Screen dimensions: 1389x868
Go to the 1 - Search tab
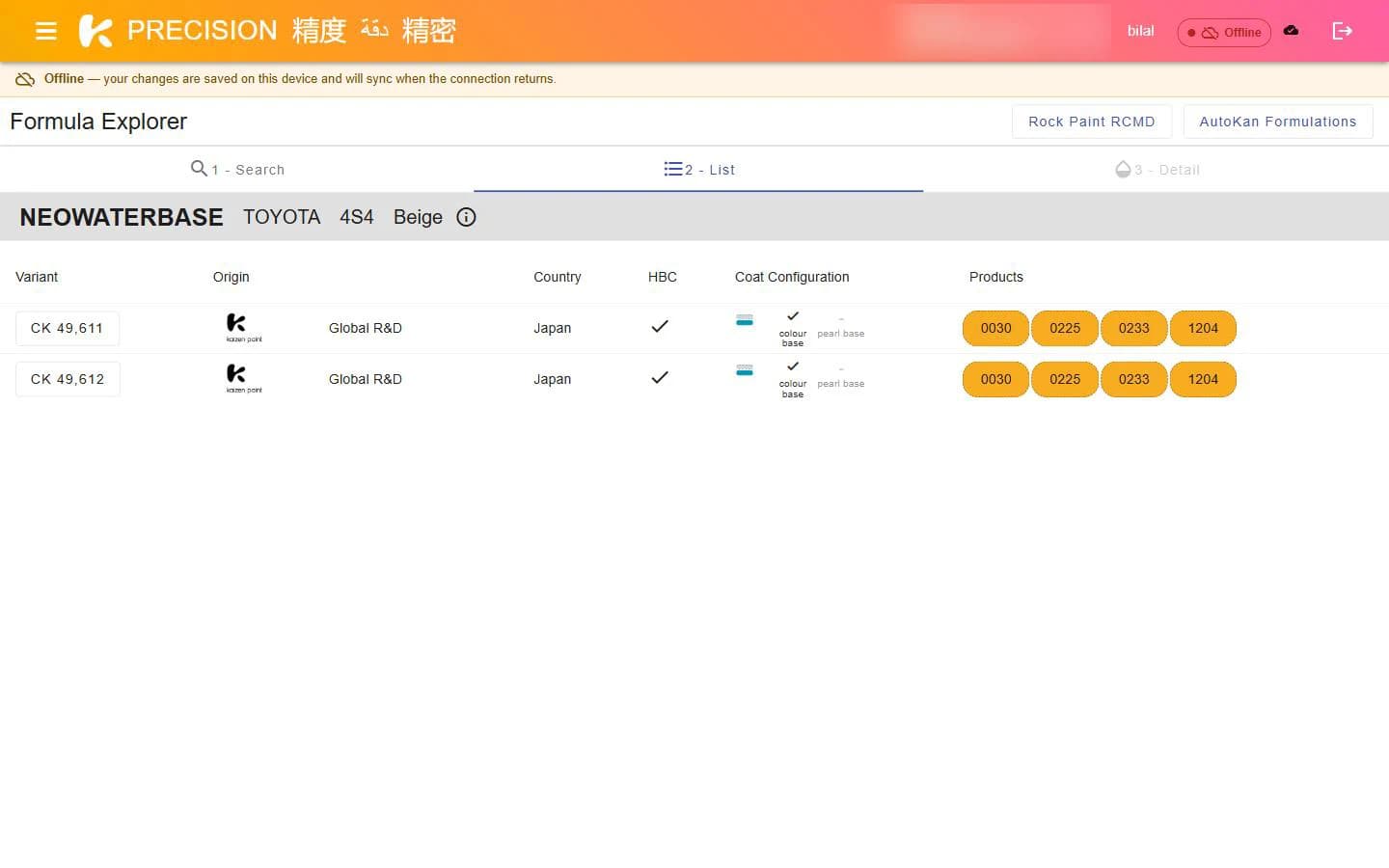click(237, 170)
